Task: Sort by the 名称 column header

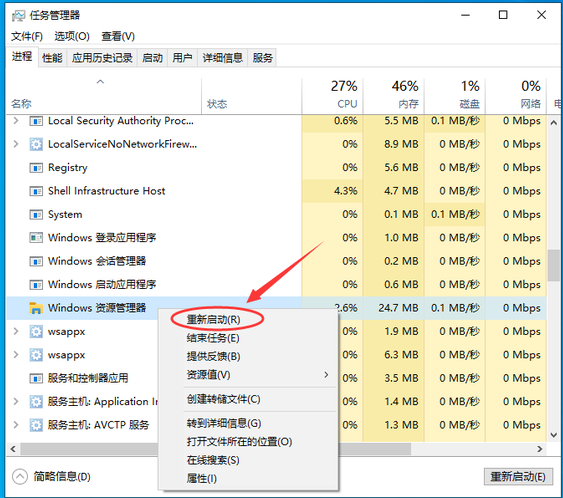Action: 104,96
